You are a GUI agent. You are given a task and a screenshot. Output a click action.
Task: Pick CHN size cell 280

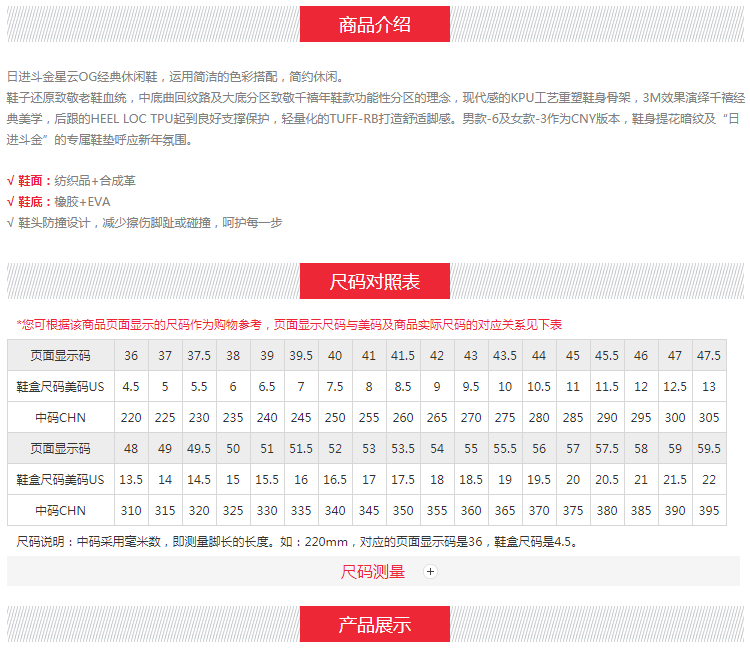point(539,417)
